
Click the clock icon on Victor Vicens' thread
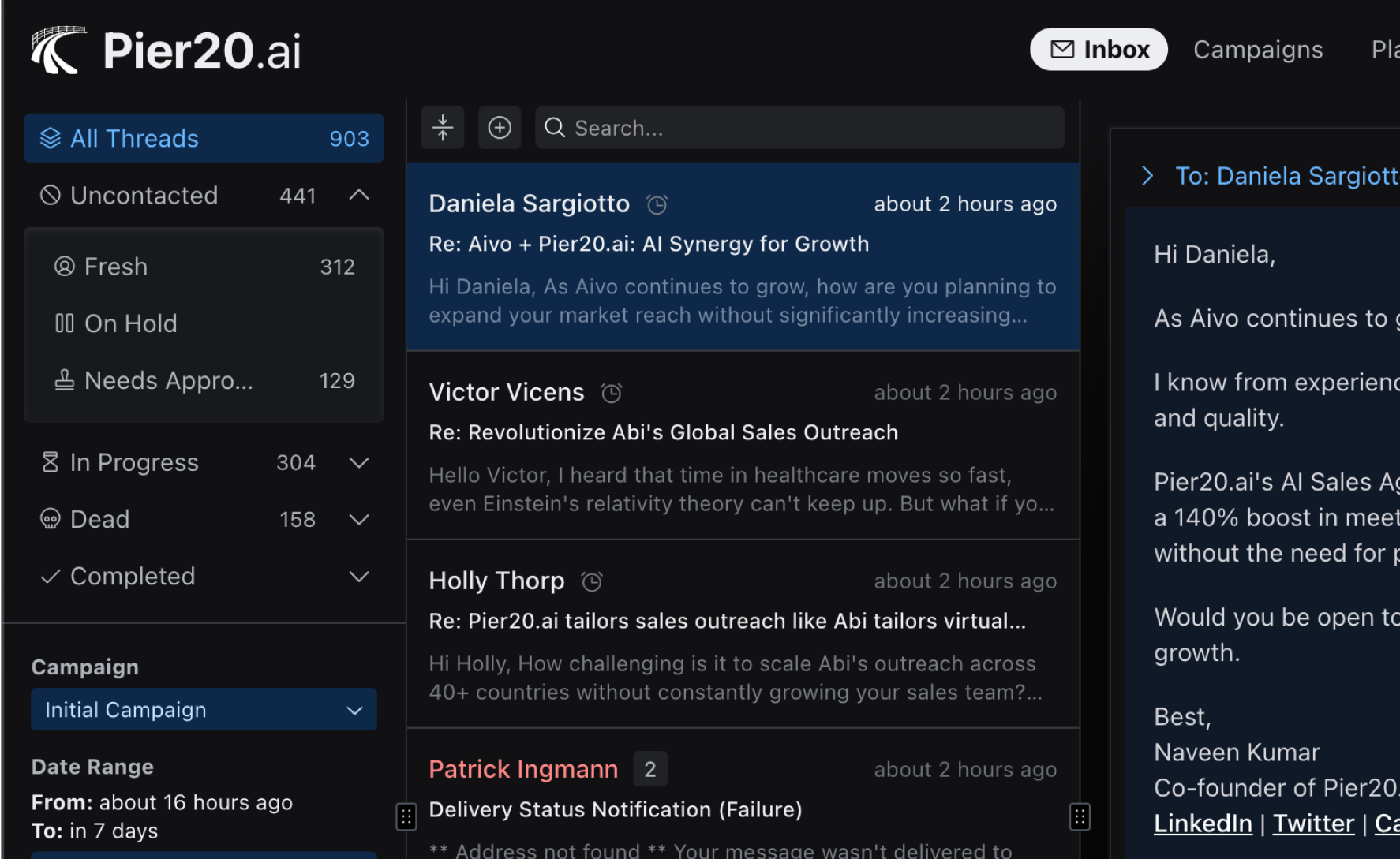[611, 392]
